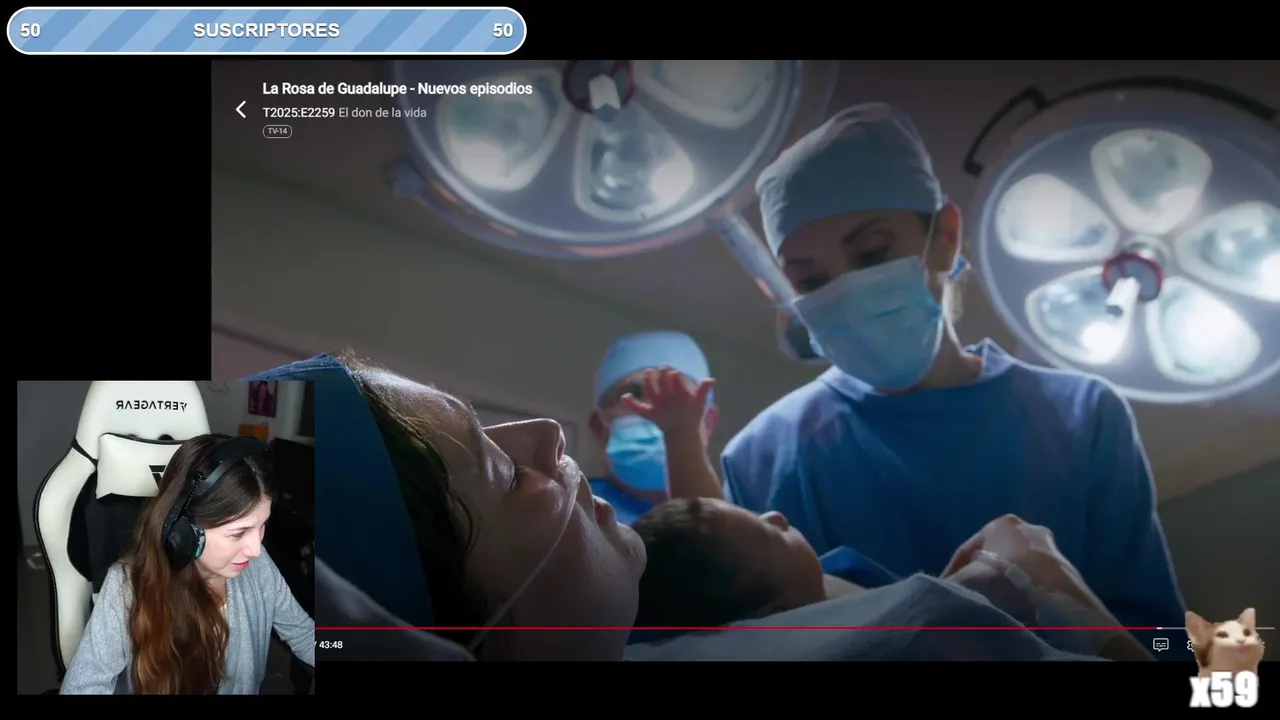Go back using the player's left arrow
The width and height of the screenshot is (1280, 720).
coord(240,110)
